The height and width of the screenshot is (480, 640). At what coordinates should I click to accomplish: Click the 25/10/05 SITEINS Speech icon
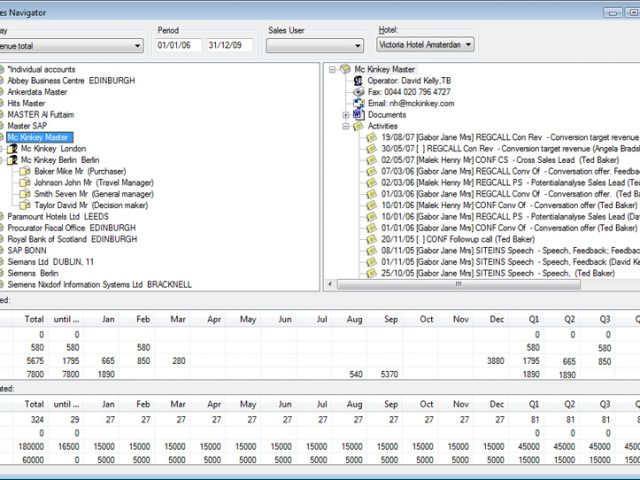pyautogui.click(x=371, y=273)
